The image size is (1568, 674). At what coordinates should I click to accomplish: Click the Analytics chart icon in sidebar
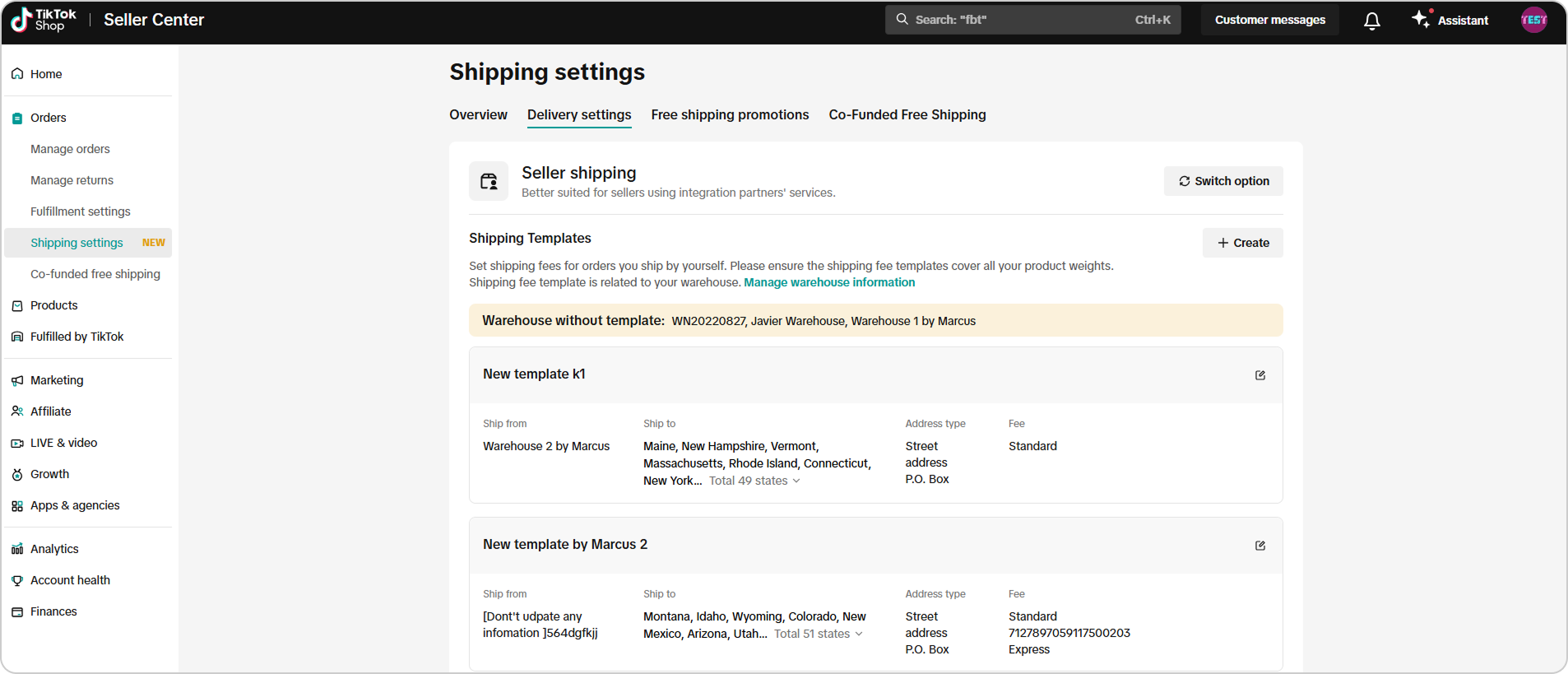(17, 549)
